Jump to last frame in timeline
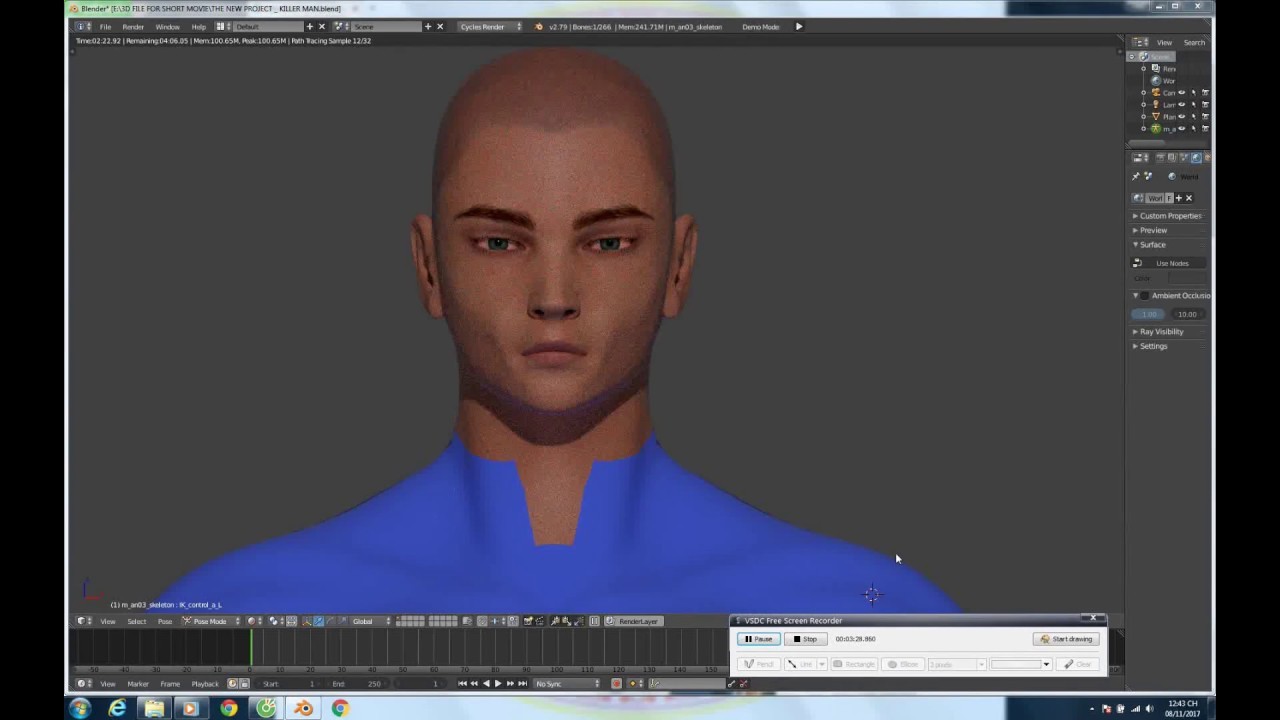Image resolution: width=1280 pixels, height=720 pixels. point(522,684)
